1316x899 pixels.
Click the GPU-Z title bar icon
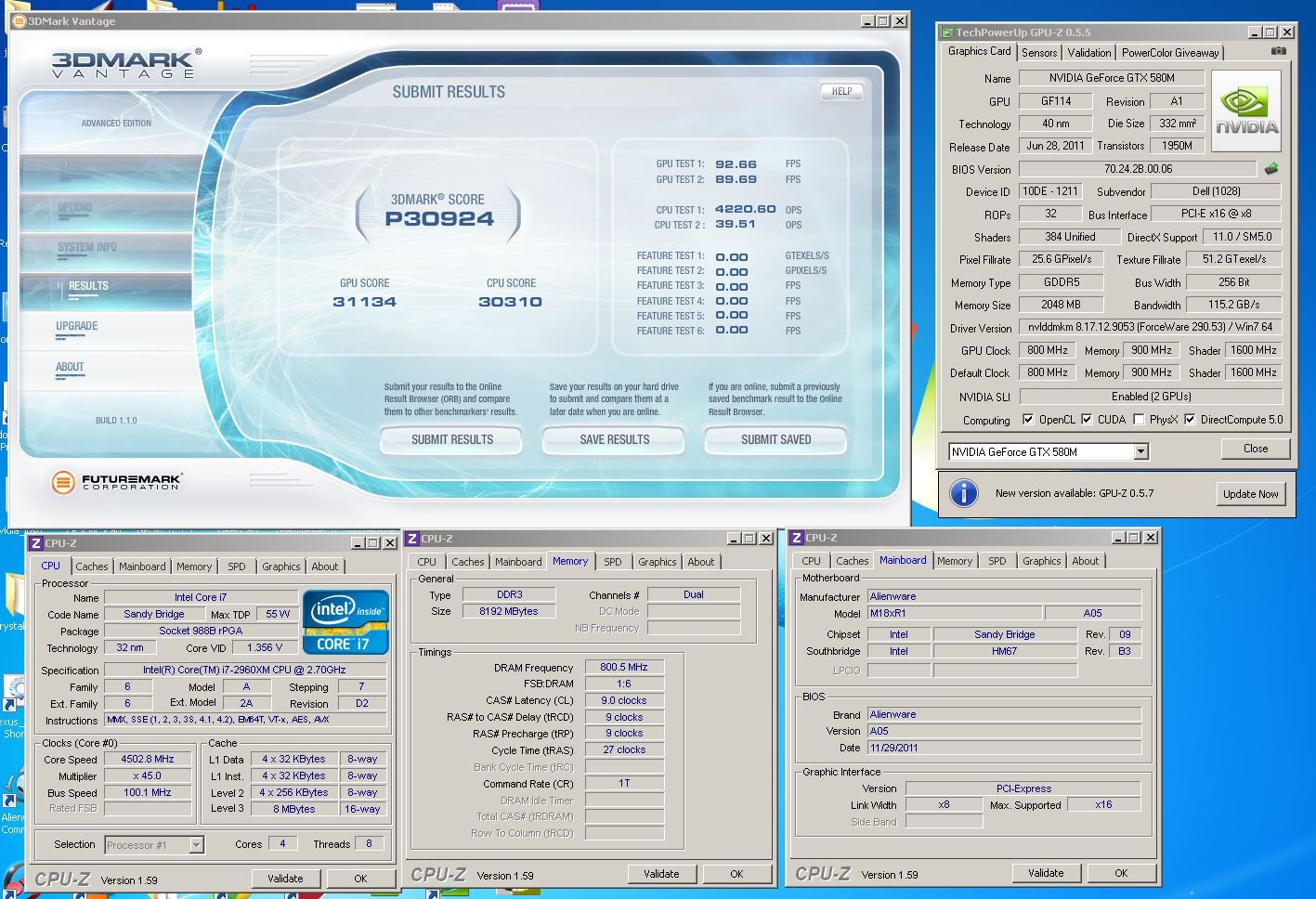[x=947, y=33]
